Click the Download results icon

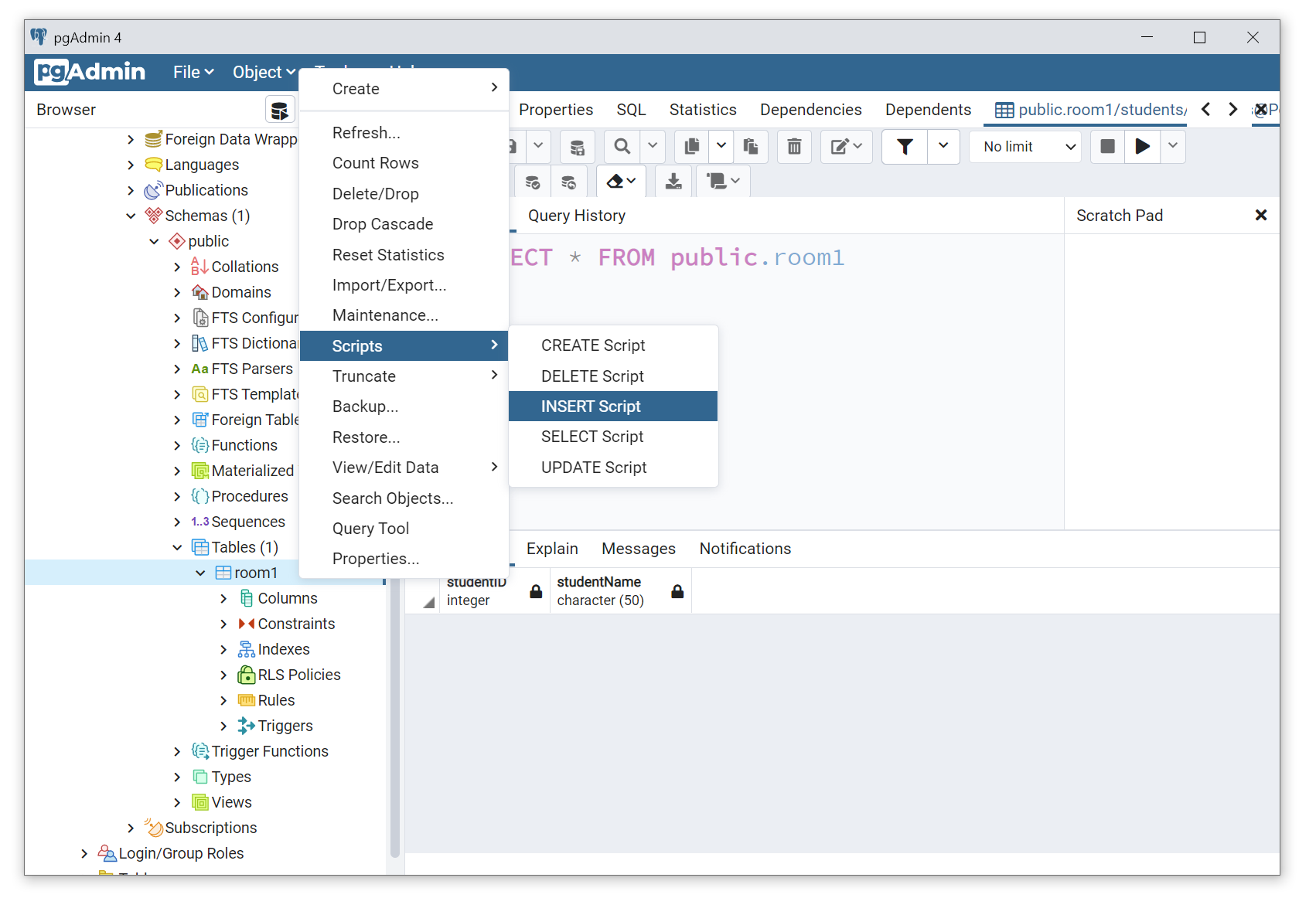tap(673, 182)
